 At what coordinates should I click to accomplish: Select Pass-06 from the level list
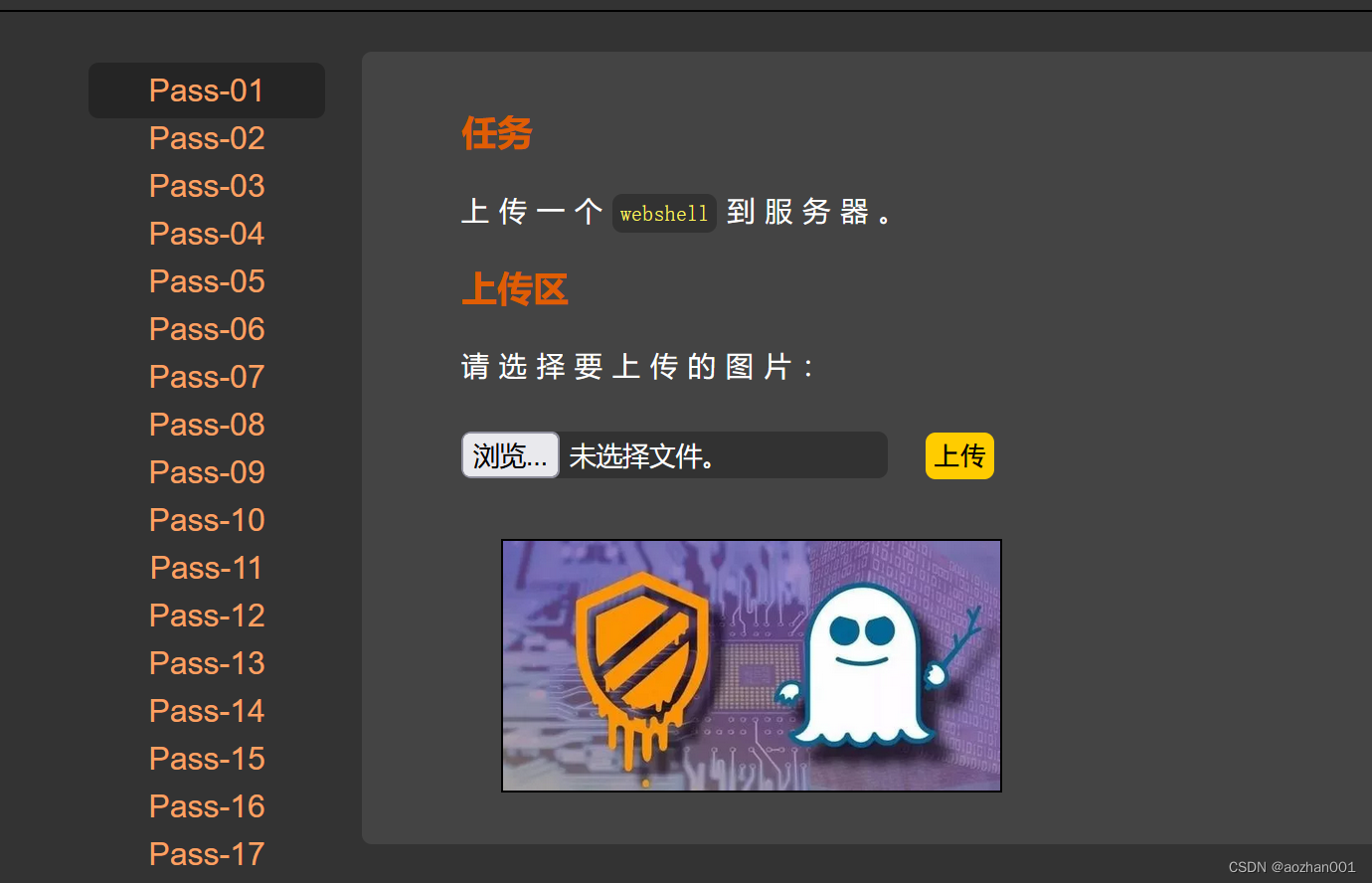click(206, 329)
